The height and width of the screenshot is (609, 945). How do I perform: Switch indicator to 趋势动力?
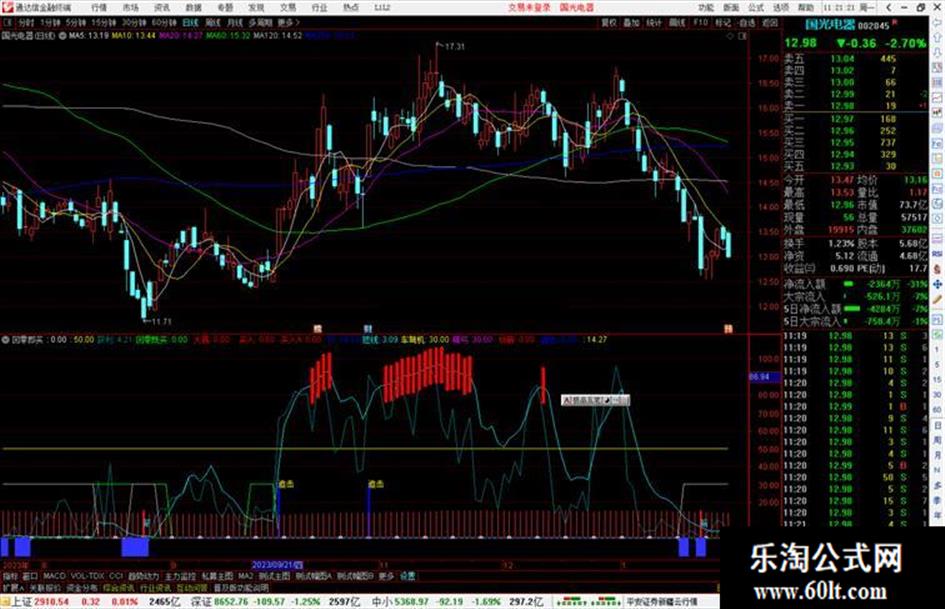coord(143,576)
